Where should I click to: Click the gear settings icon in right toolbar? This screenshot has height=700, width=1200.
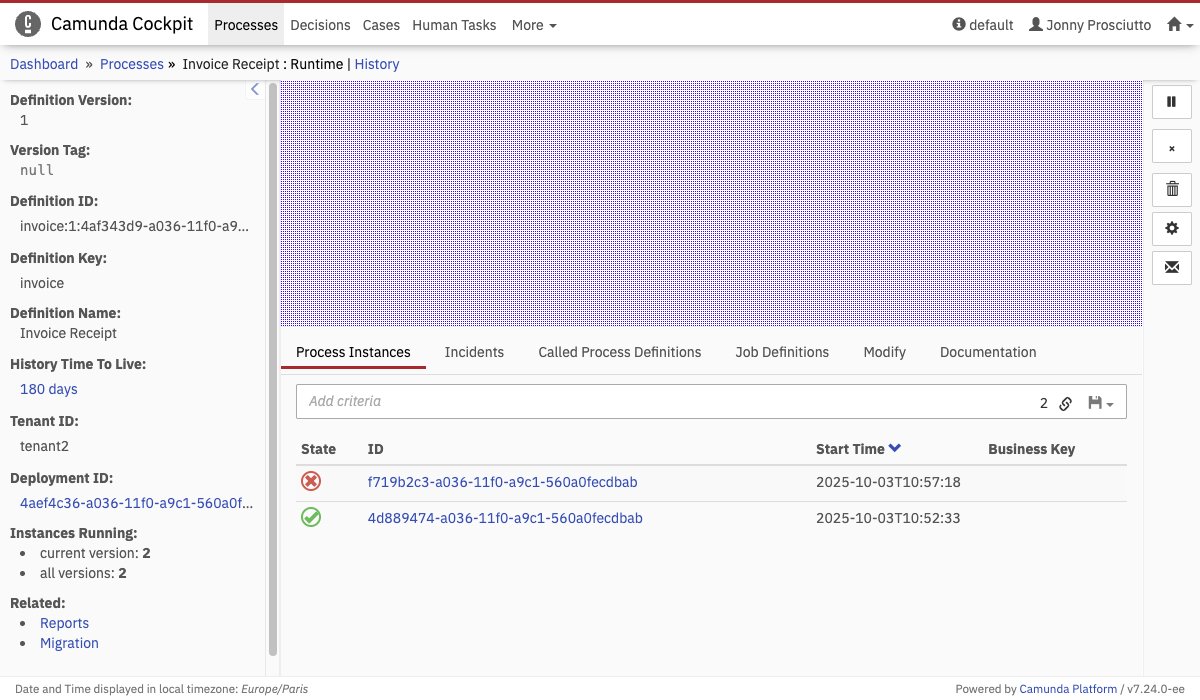click(1172, 228)
